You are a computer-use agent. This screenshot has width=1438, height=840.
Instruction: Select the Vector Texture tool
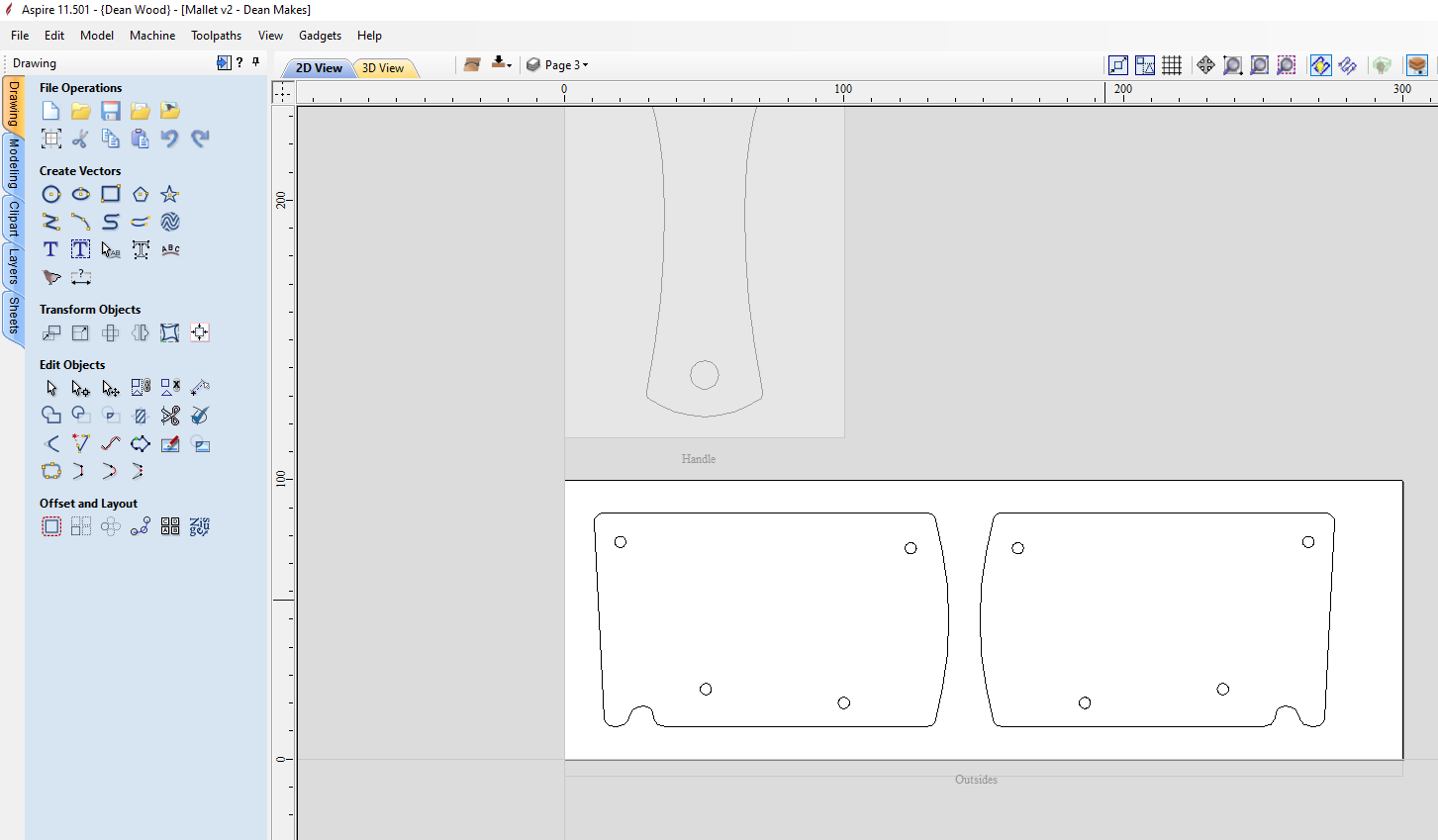[169, 222]
